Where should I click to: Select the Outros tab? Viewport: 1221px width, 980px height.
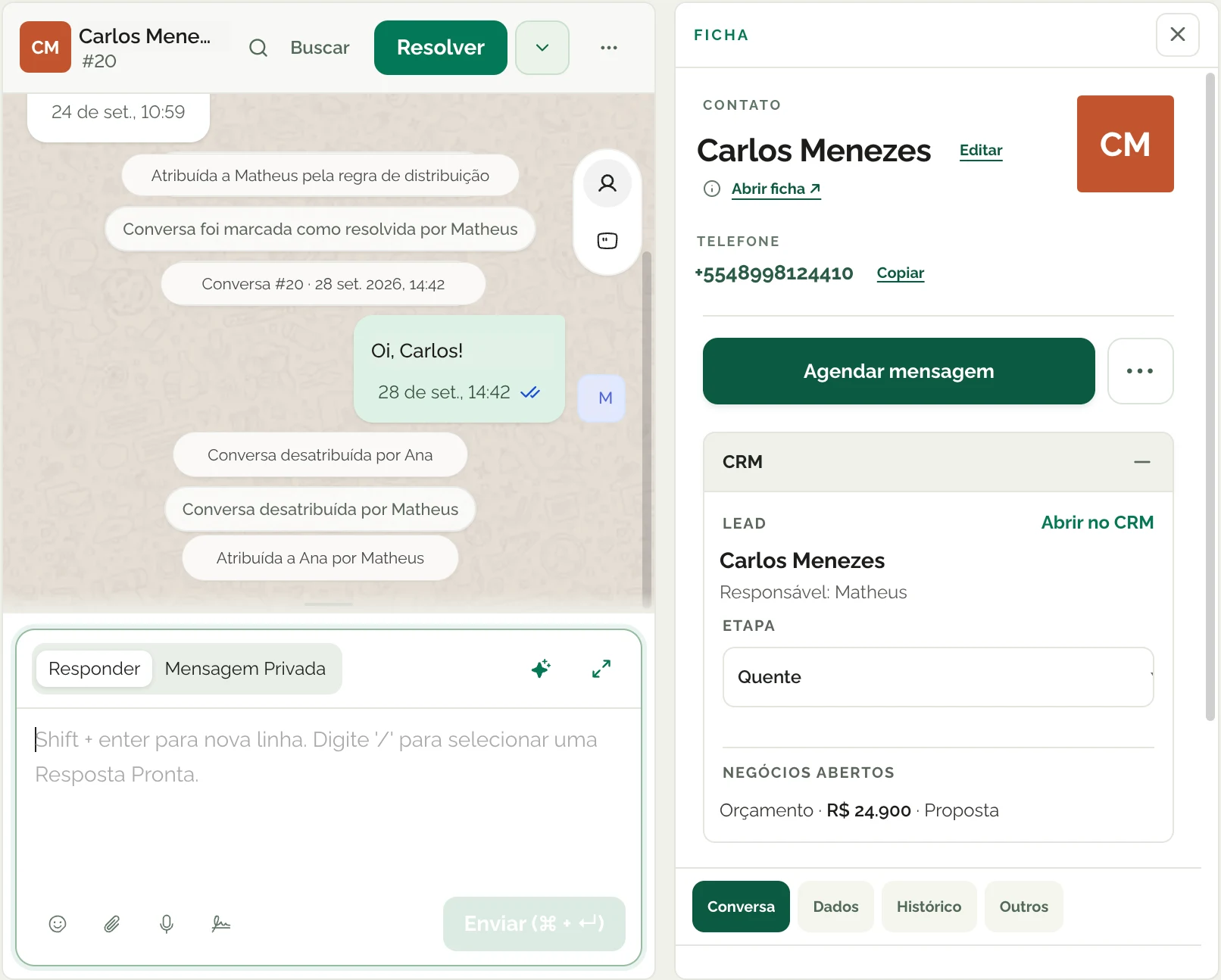[1023, 907]
